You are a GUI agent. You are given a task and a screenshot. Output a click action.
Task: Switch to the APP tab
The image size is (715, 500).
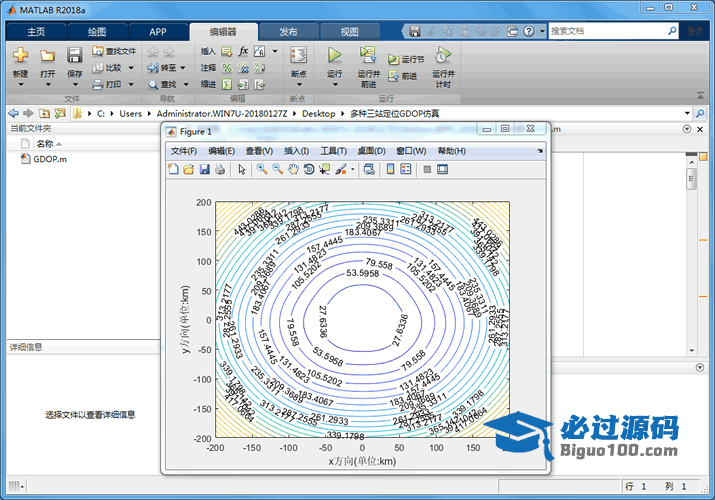tap(158, 32)
